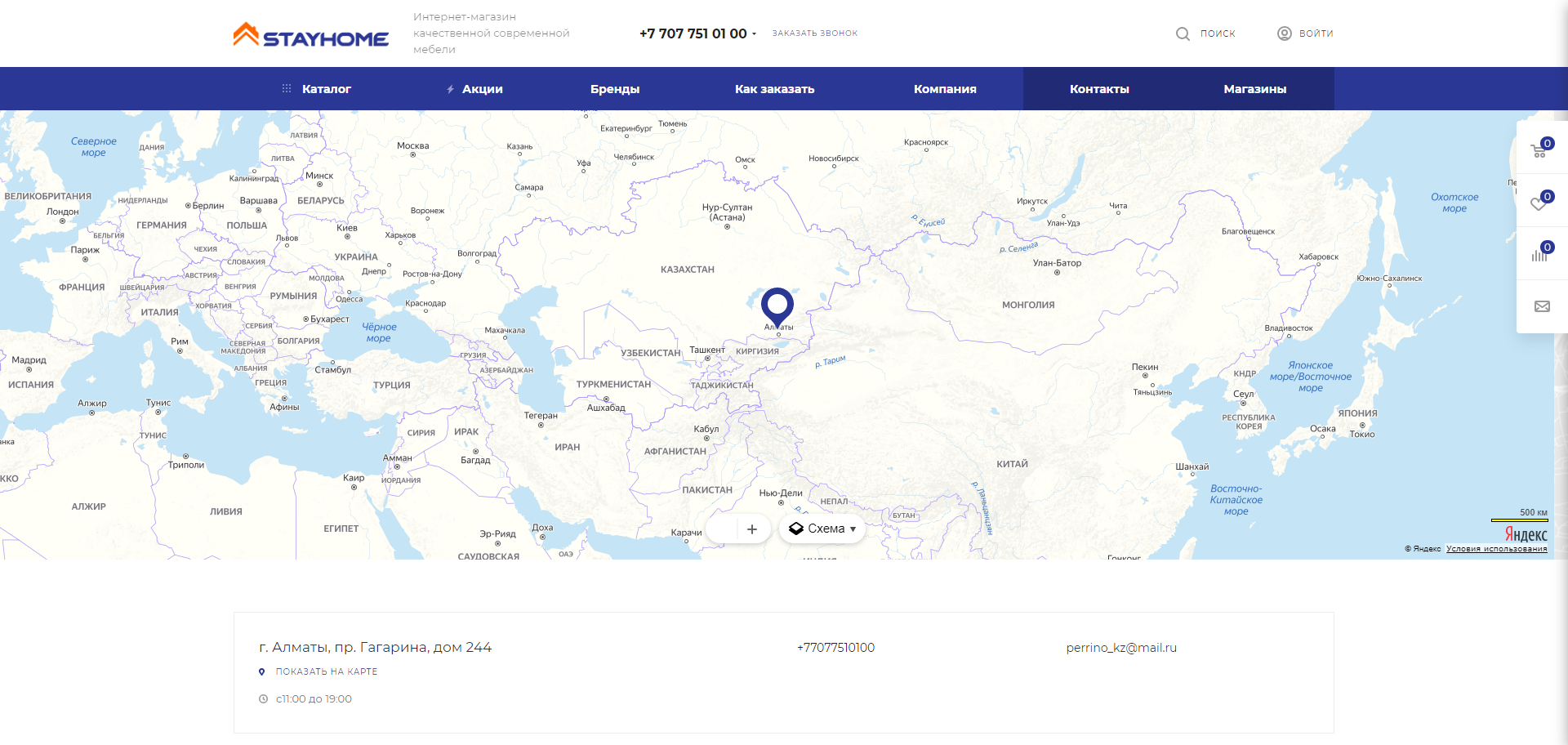Click the КАЗАХСТАН label on the map

pyautogui.click(x=687, y=270)
